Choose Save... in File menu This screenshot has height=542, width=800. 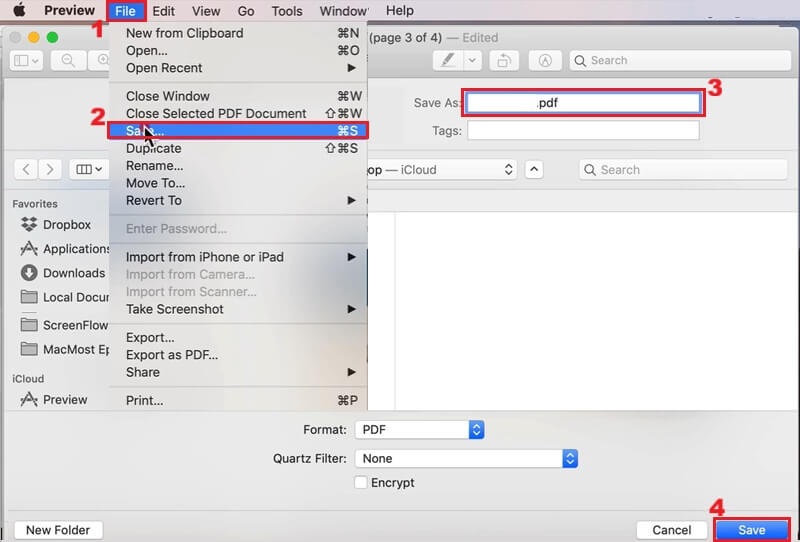coord(238,131)
